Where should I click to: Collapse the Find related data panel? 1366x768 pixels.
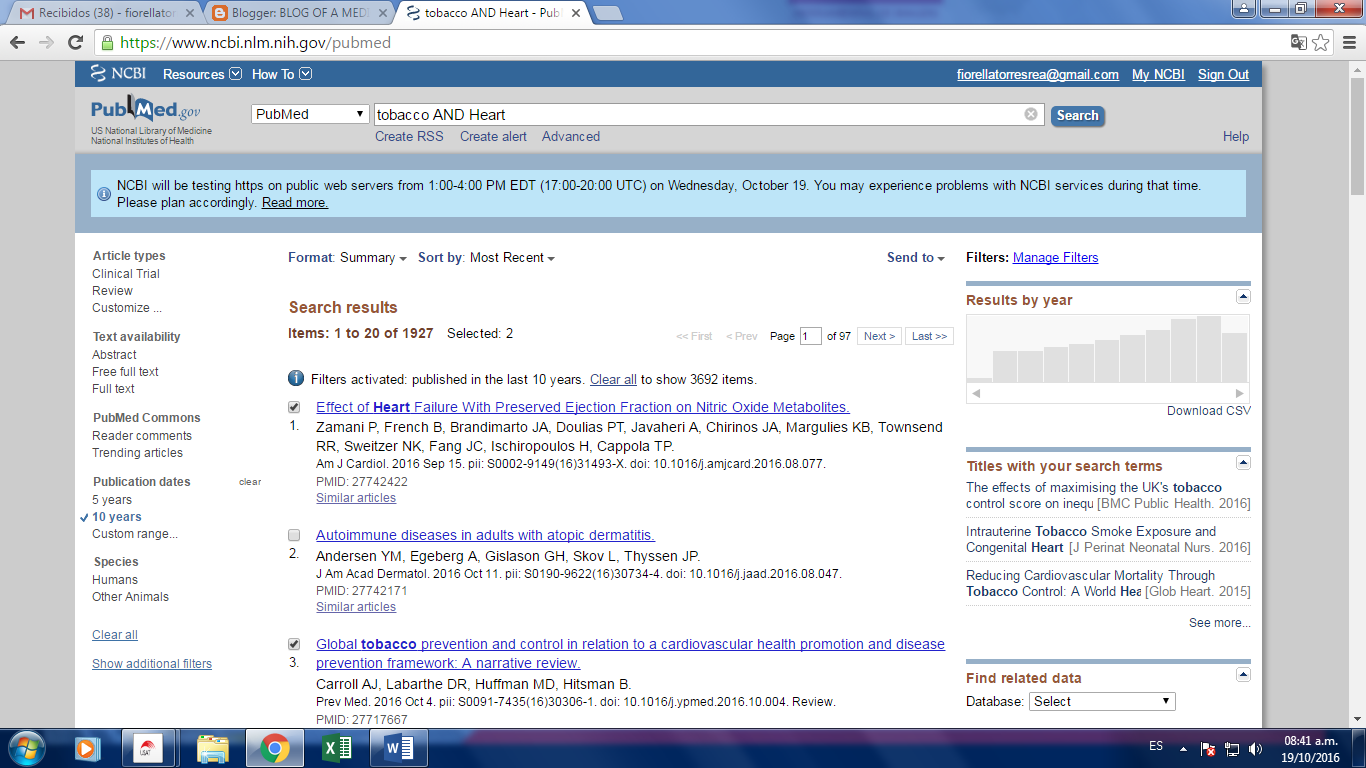tap(1243, 674)
